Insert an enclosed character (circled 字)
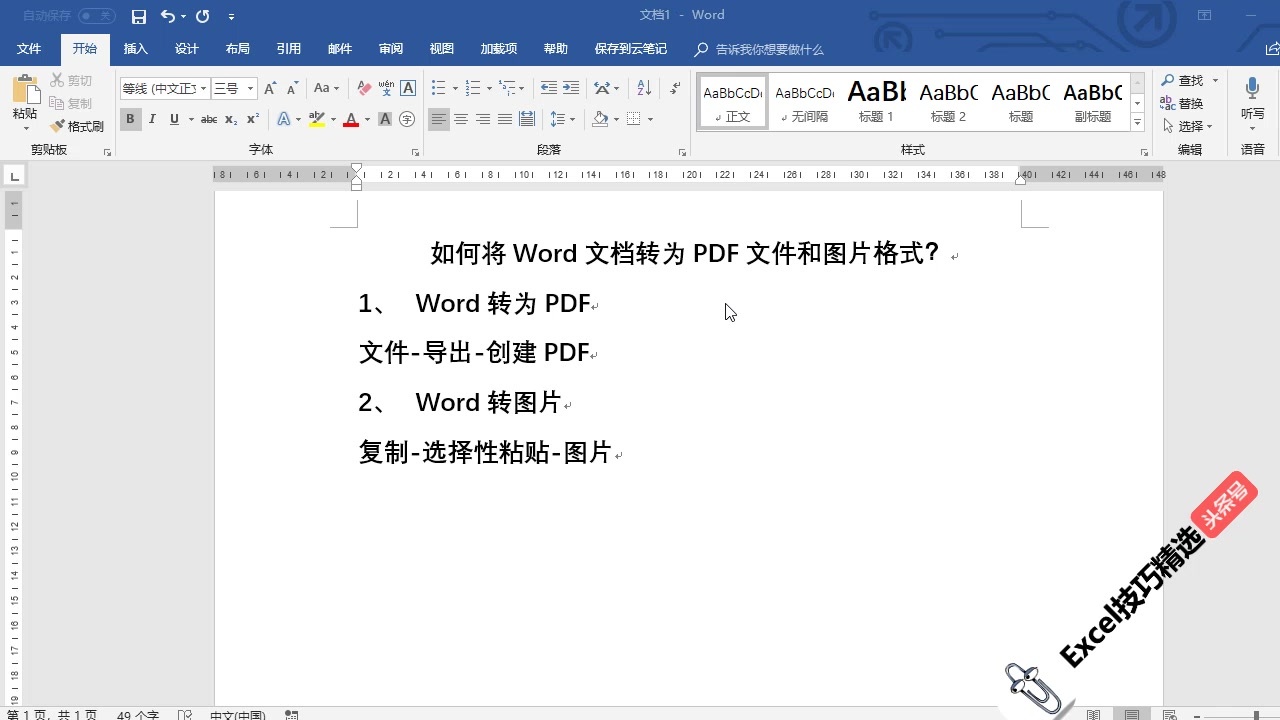 point(407,119)
